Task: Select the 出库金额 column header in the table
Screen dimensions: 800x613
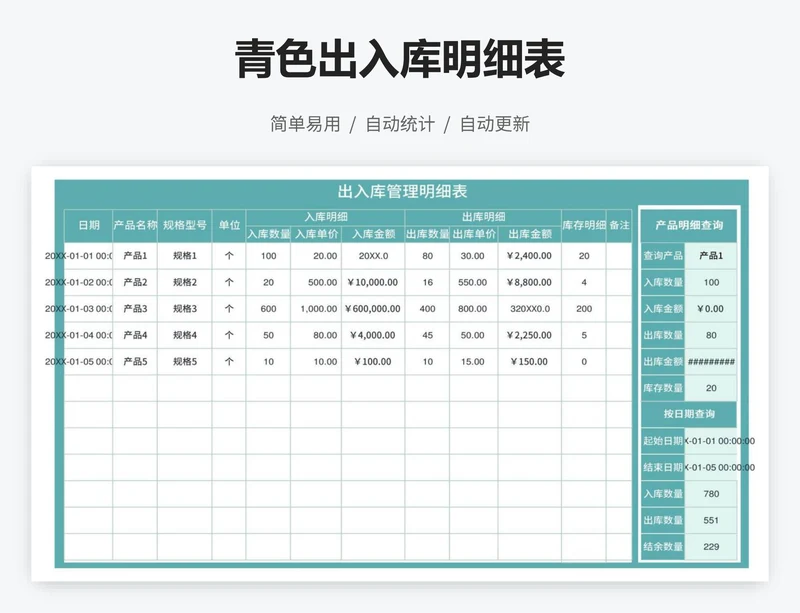Action: 530,234
